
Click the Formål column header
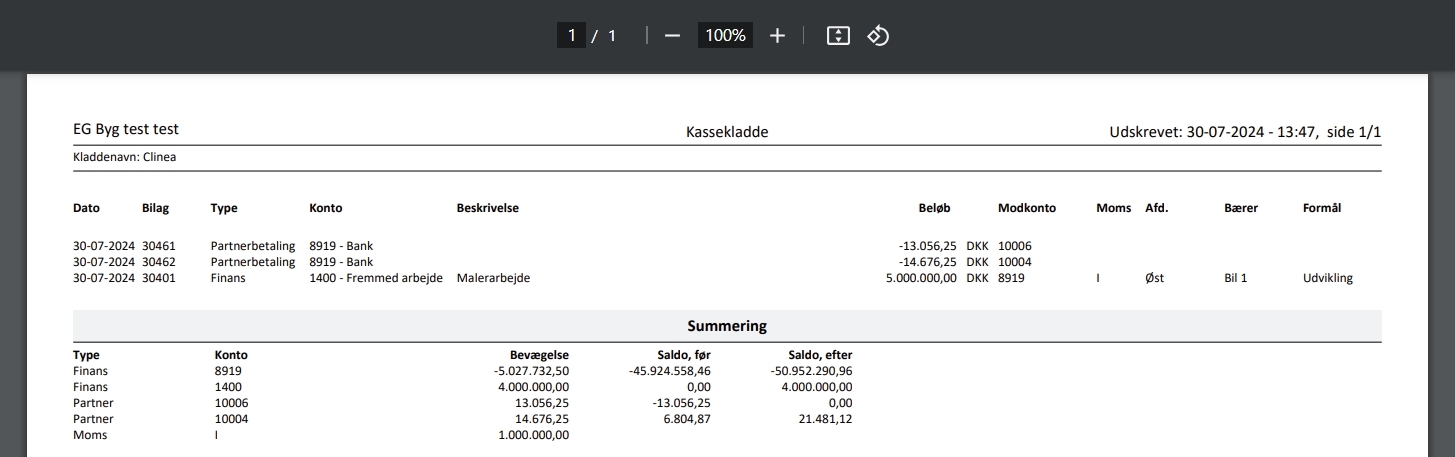pyautogui.click(x=1321, y=208)
